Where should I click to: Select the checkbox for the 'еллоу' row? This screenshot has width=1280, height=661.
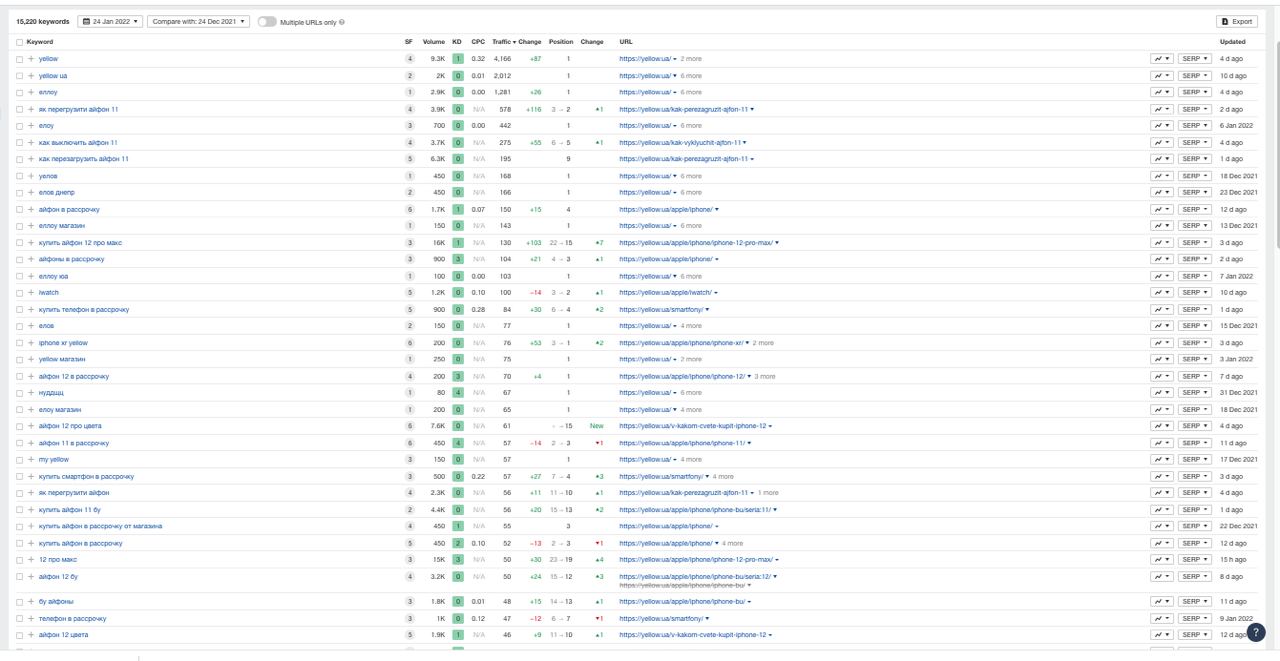[x=19, y=93]
